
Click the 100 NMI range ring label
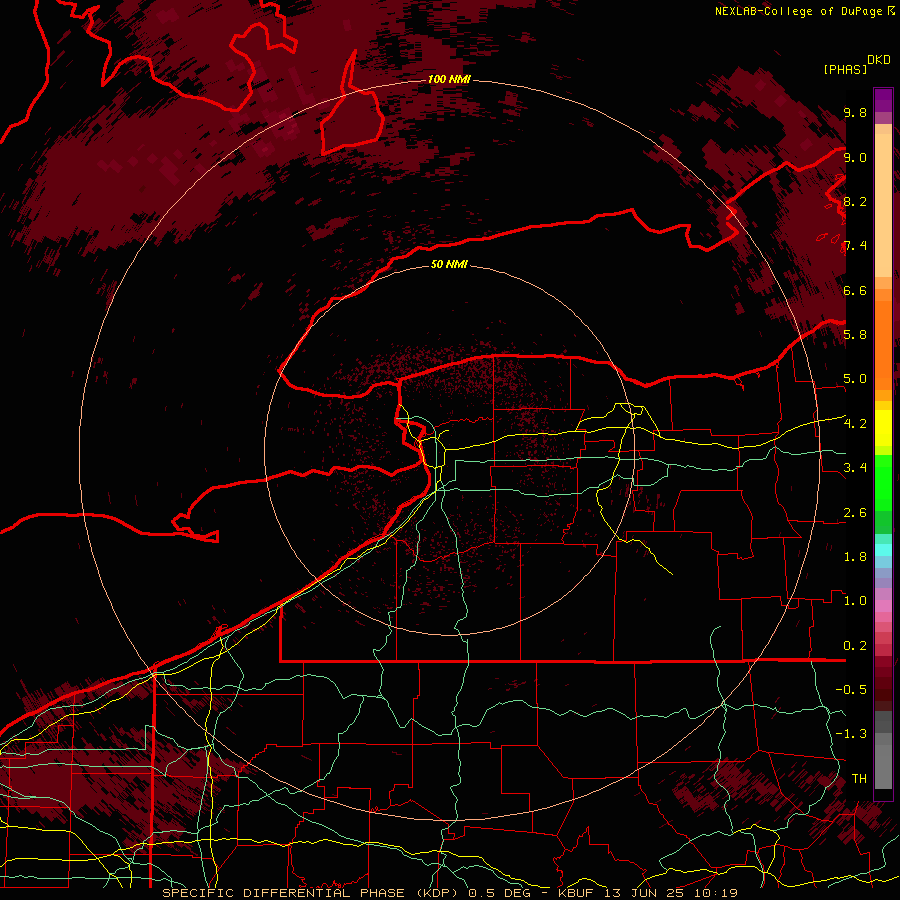click(449, 79)
